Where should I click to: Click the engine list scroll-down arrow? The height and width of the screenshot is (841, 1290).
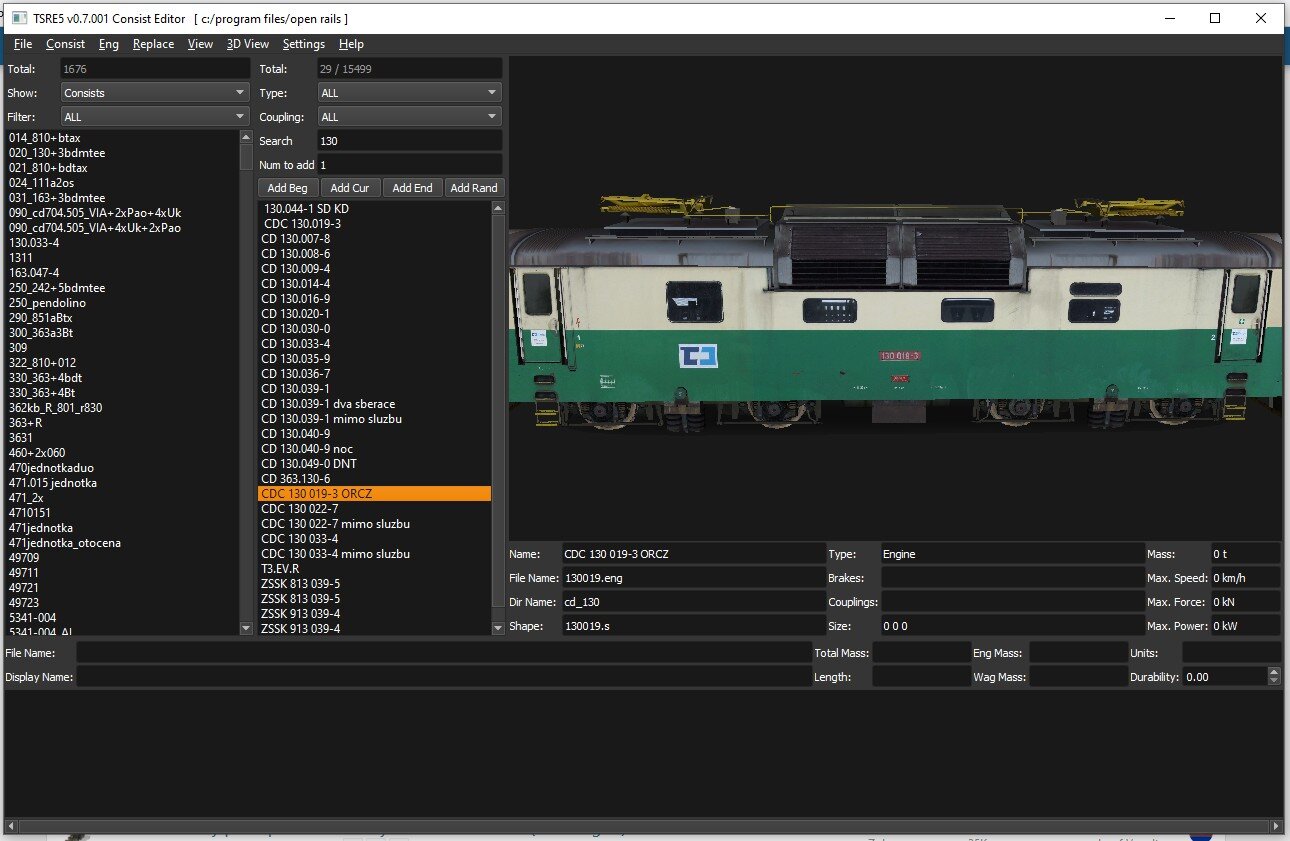498,628
